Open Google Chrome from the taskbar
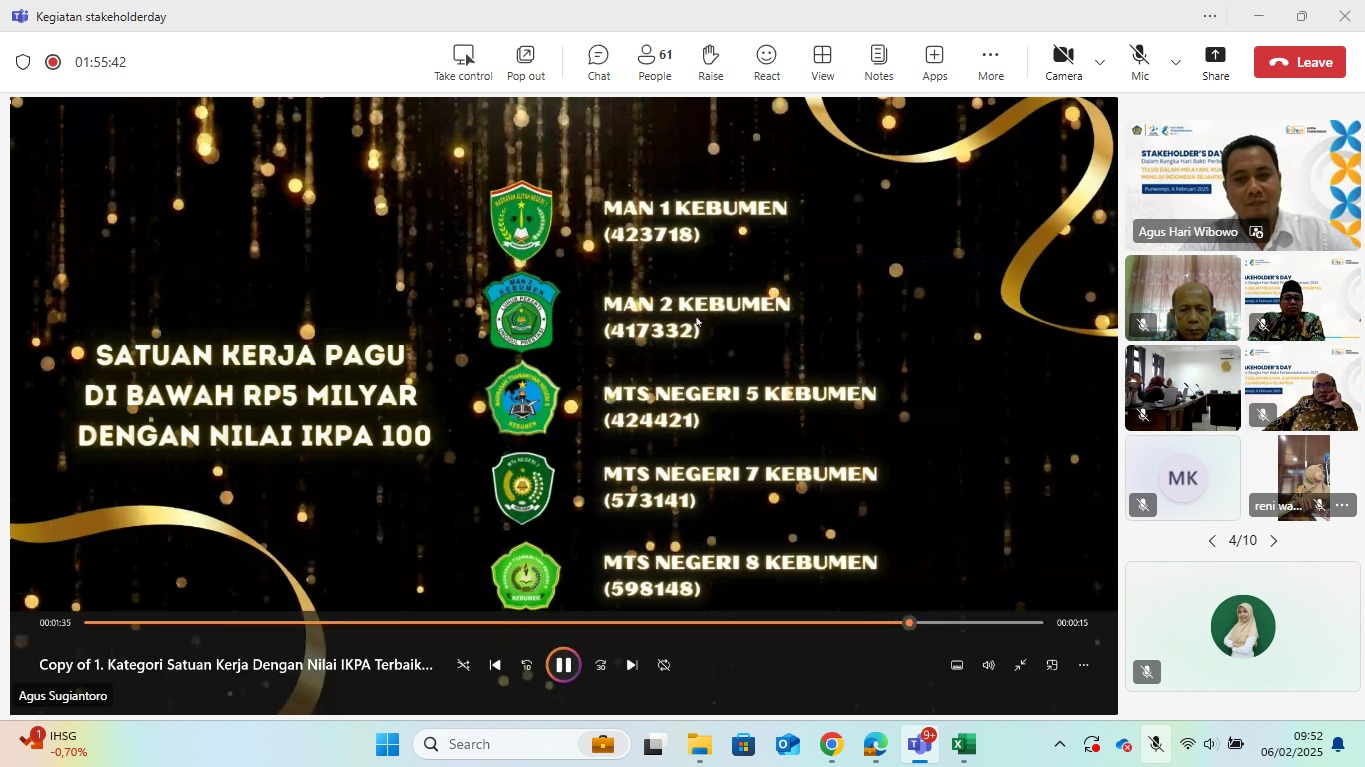The width and height of the screenshot is (1365, 767). [831, 744]
